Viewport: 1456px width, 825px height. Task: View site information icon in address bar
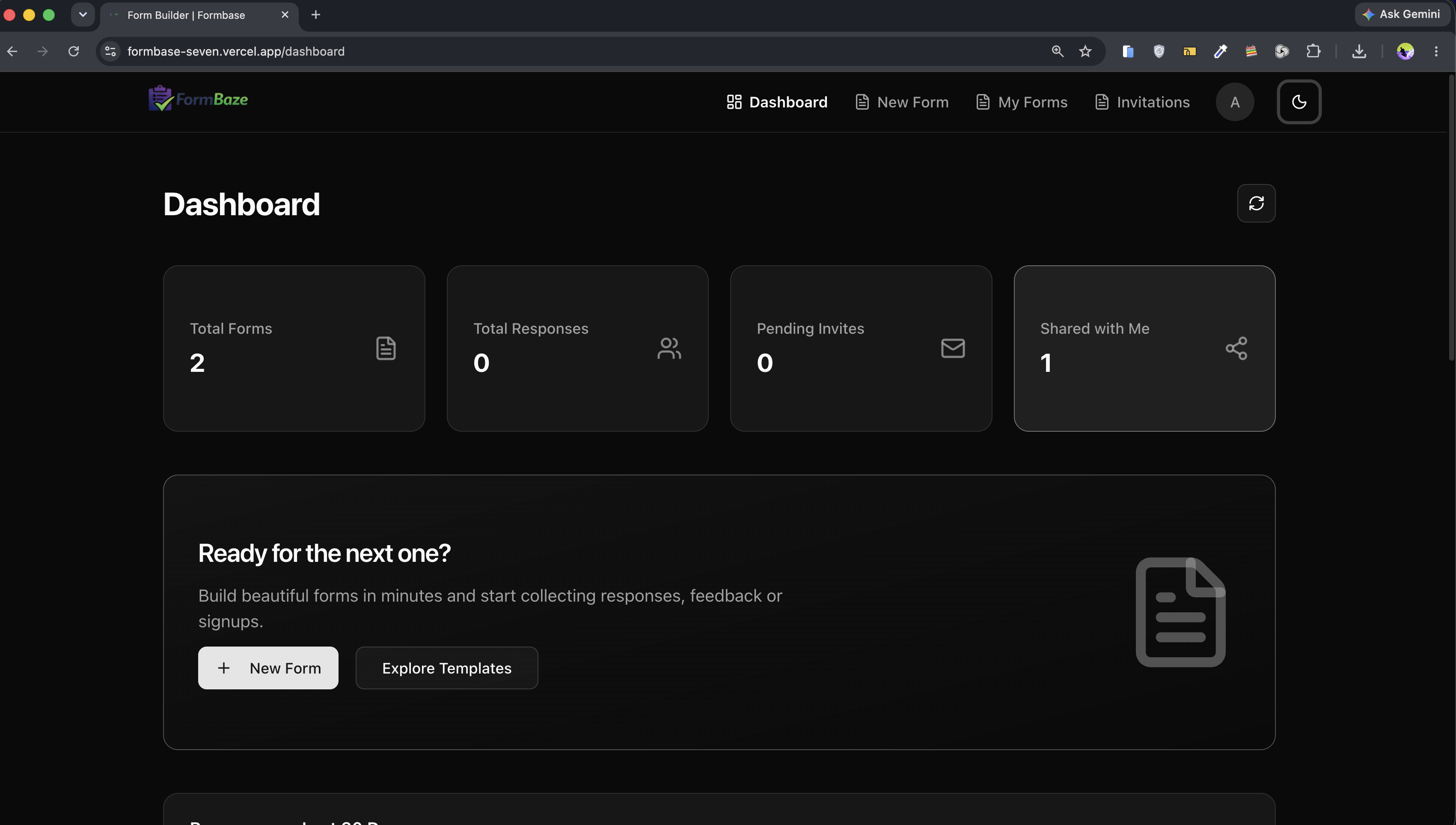pos(110,51)
